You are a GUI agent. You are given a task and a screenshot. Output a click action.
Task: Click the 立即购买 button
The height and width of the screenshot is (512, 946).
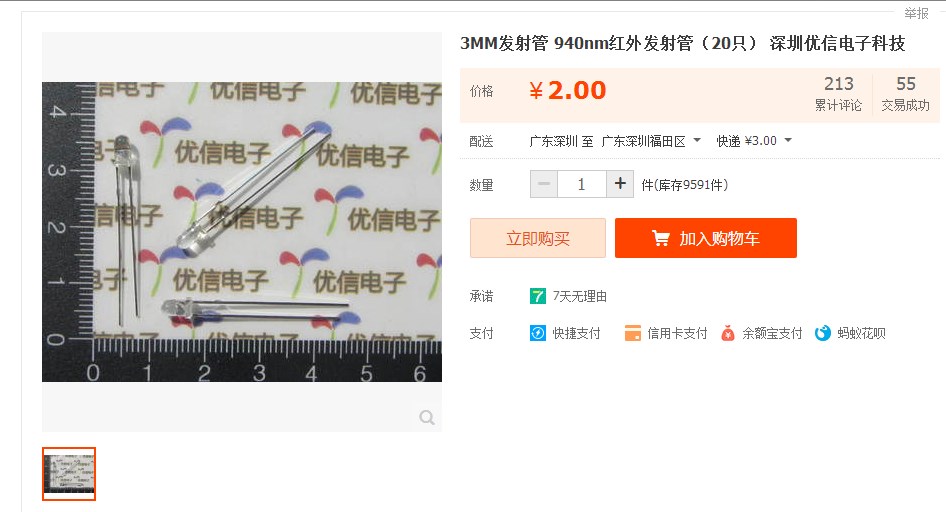[538, 238]
